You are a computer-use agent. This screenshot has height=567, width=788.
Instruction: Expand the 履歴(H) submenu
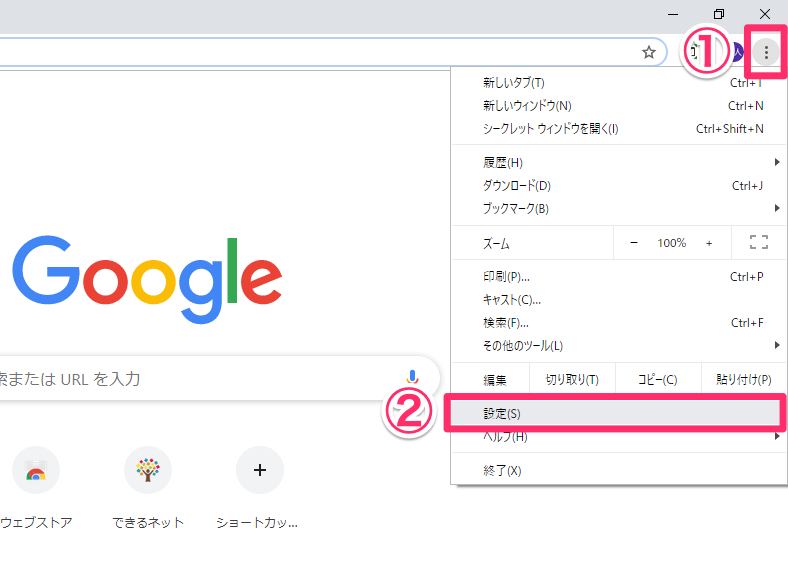coord(619,162)
